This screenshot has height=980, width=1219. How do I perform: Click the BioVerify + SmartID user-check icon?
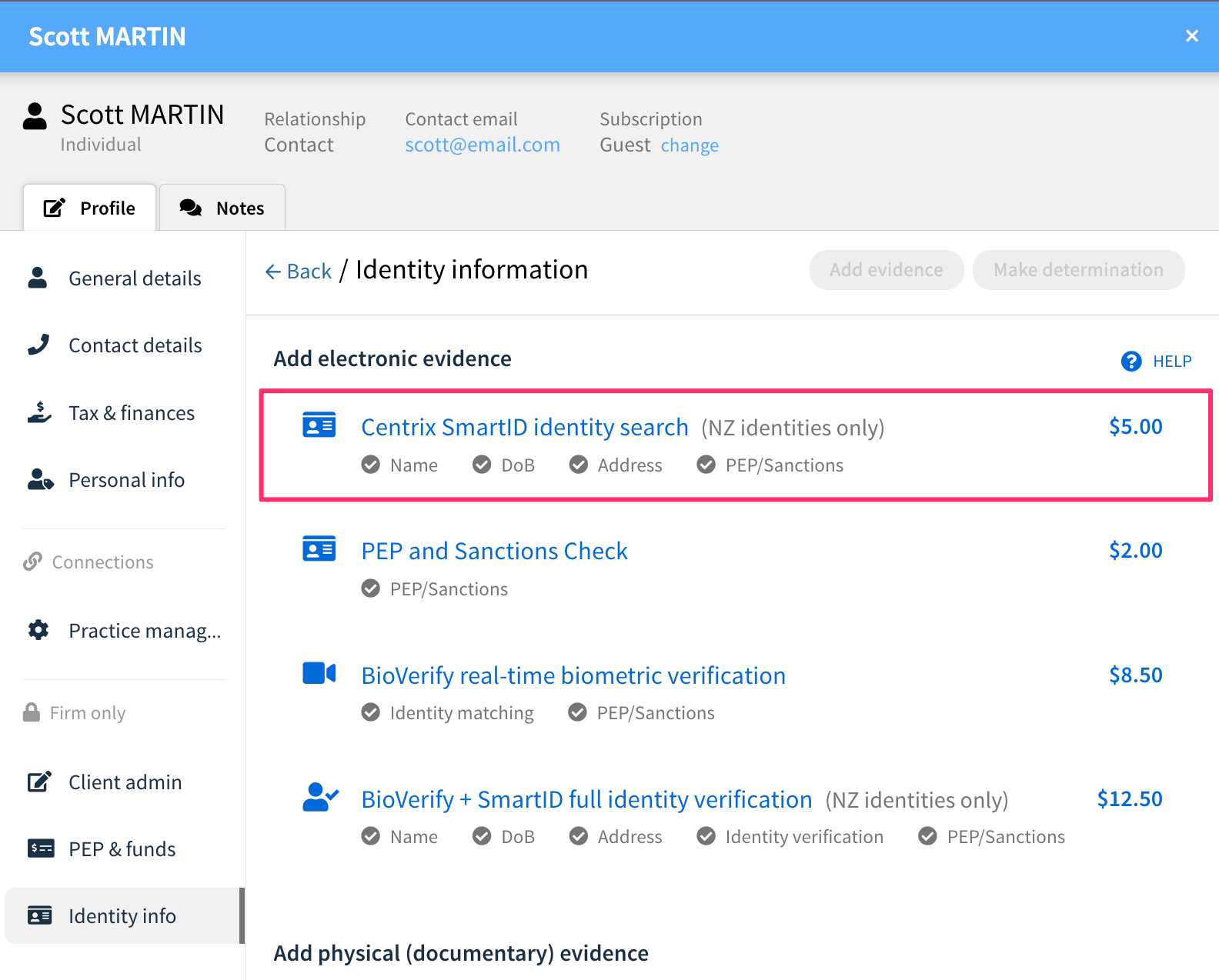tap(321, 797)
